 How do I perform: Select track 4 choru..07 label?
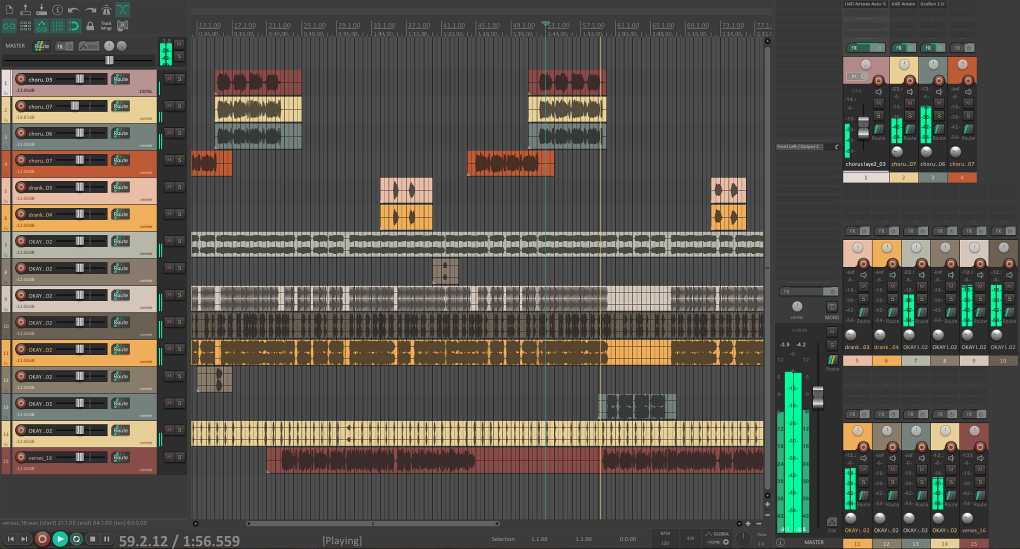(x=40, y=160)
